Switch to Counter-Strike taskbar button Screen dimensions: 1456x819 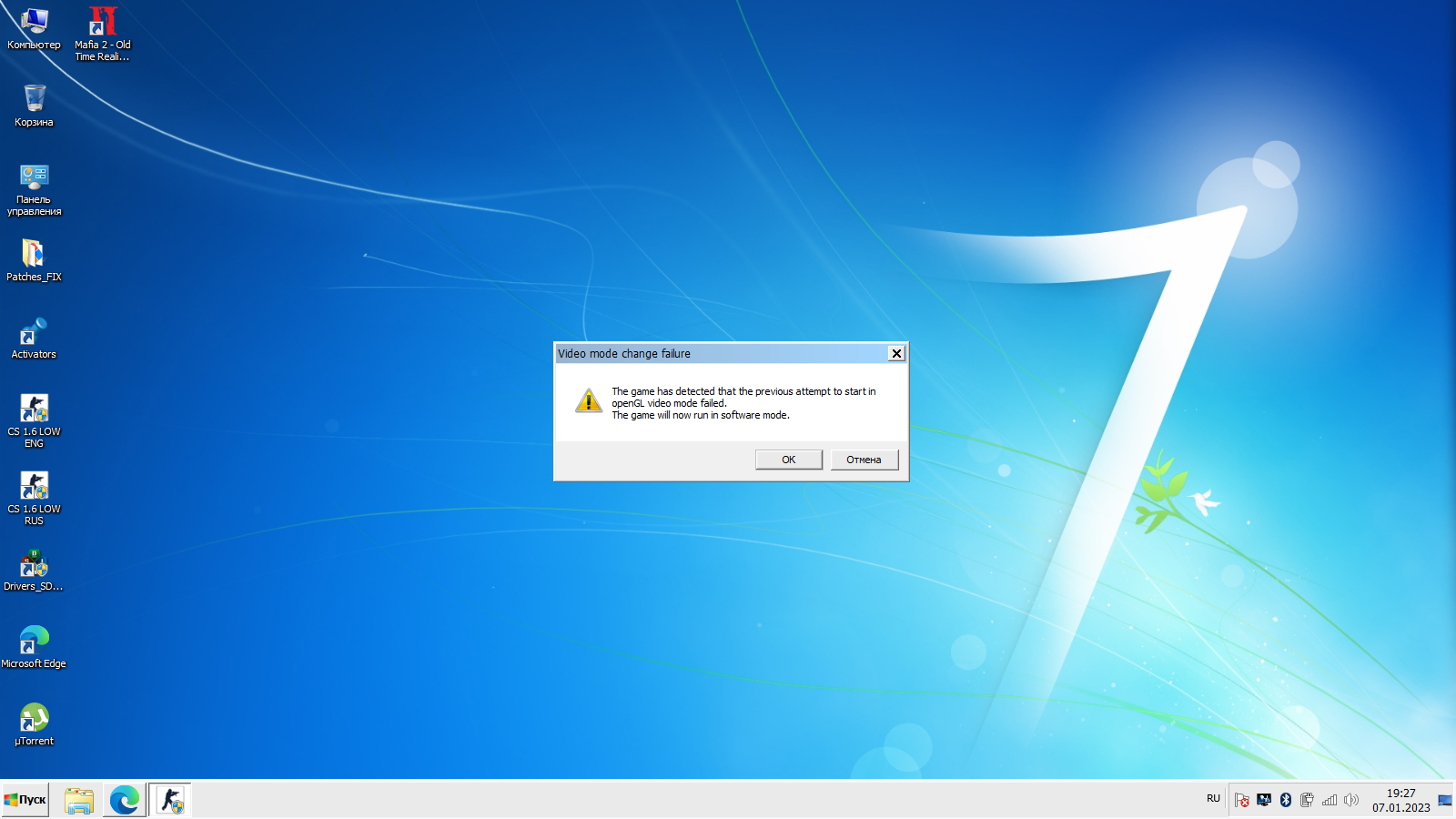(x=170, y=800)
